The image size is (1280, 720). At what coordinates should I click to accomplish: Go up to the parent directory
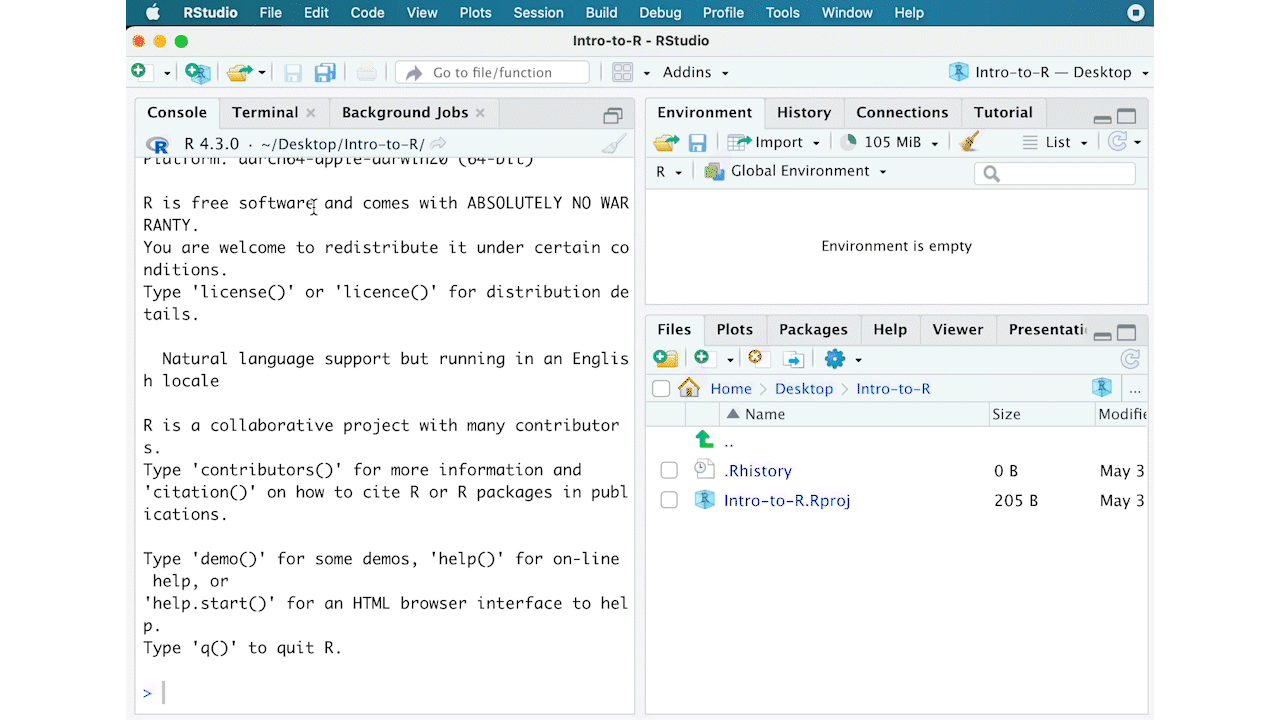point(704,441)
